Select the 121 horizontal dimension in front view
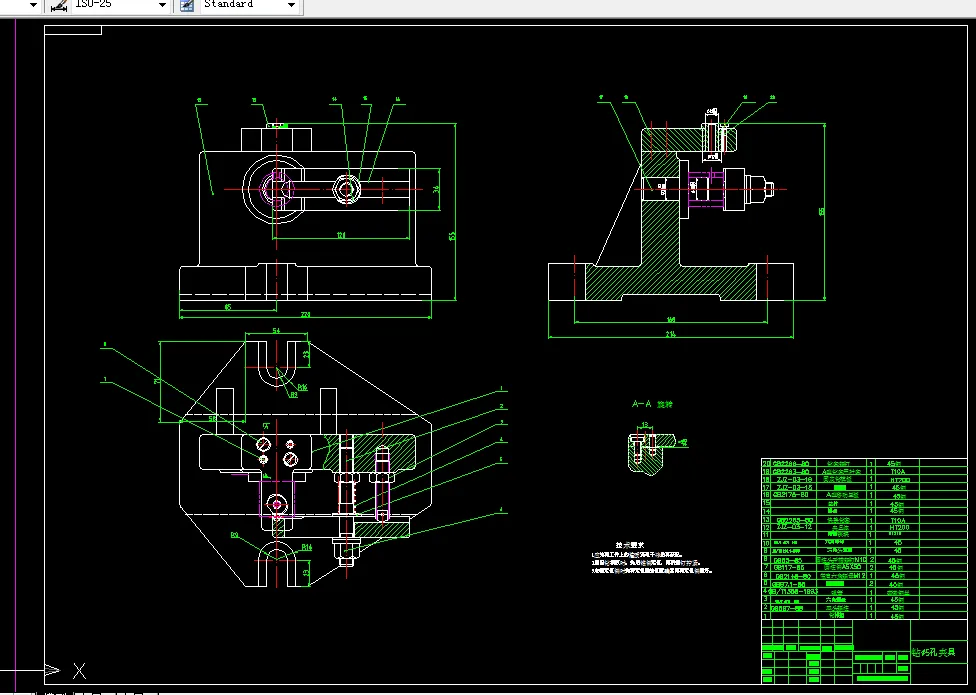This screenshot has width=976, height=695. pyautogui.click(x=341, y=235)
